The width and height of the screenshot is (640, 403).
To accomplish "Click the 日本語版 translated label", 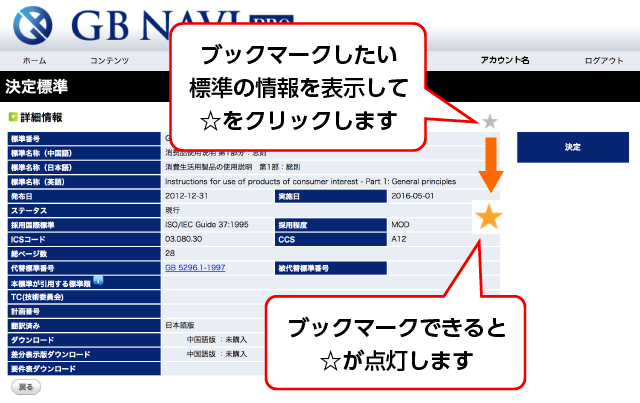I will 180,325.
